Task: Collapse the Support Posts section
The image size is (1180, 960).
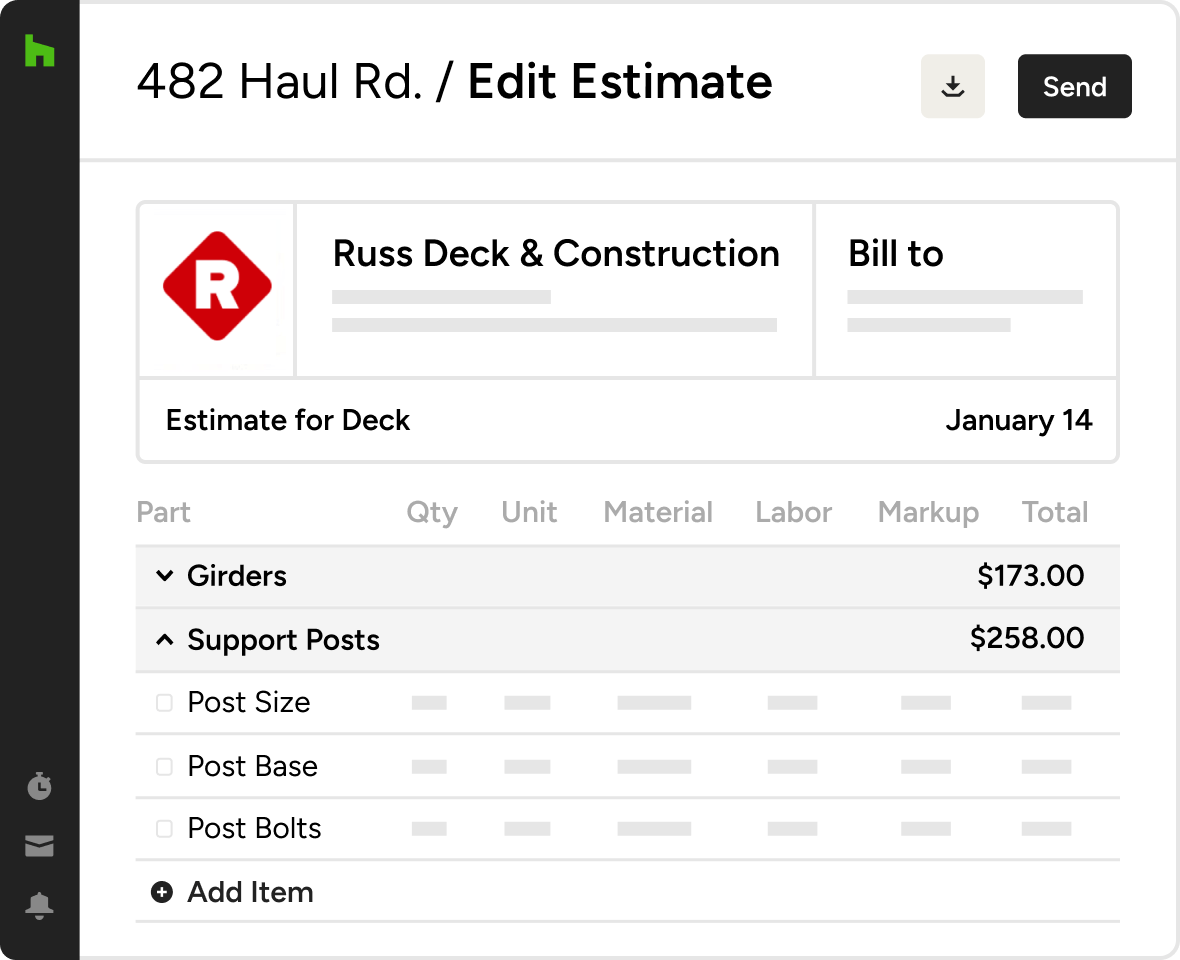Action: pyautogui.click(x=165, y=639)
